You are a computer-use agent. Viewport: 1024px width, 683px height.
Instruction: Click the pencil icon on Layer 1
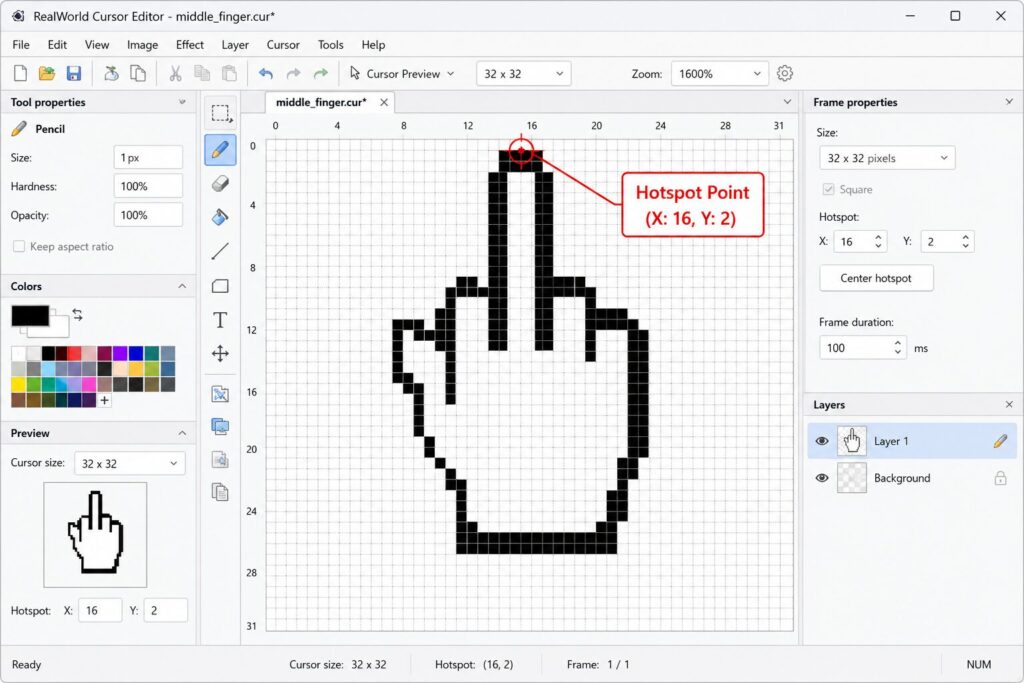[x=1000, y=441]
